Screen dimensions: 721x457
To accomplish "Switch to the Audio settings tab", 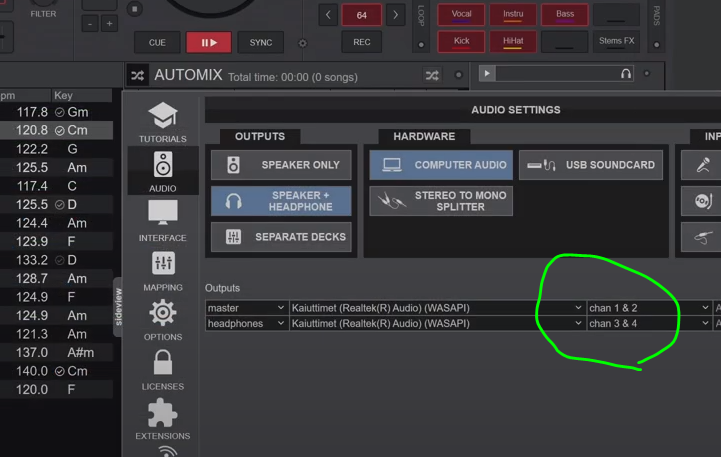I will click(162, 171).
